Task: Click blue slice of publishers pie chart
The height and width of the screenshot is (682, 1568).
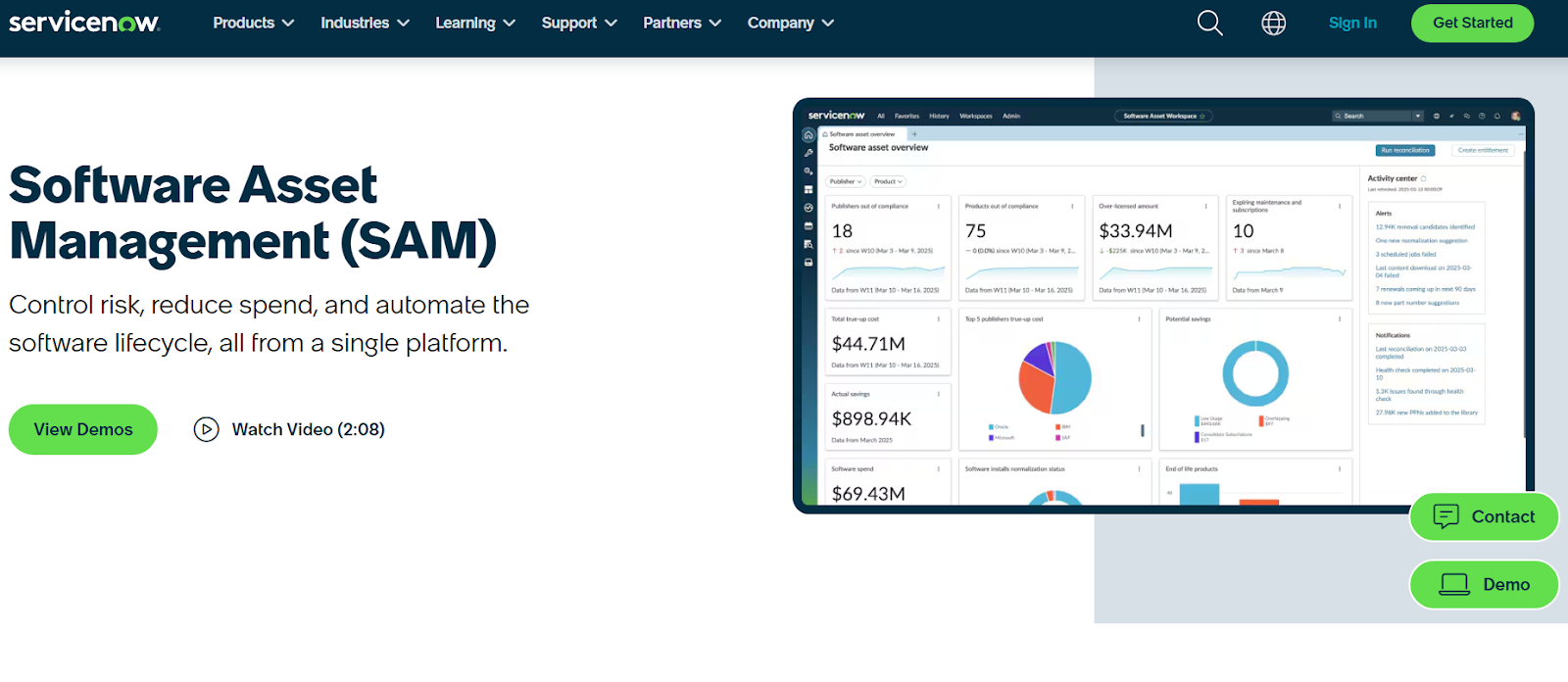Action: pyautogui.click(x=1074, y=380)
